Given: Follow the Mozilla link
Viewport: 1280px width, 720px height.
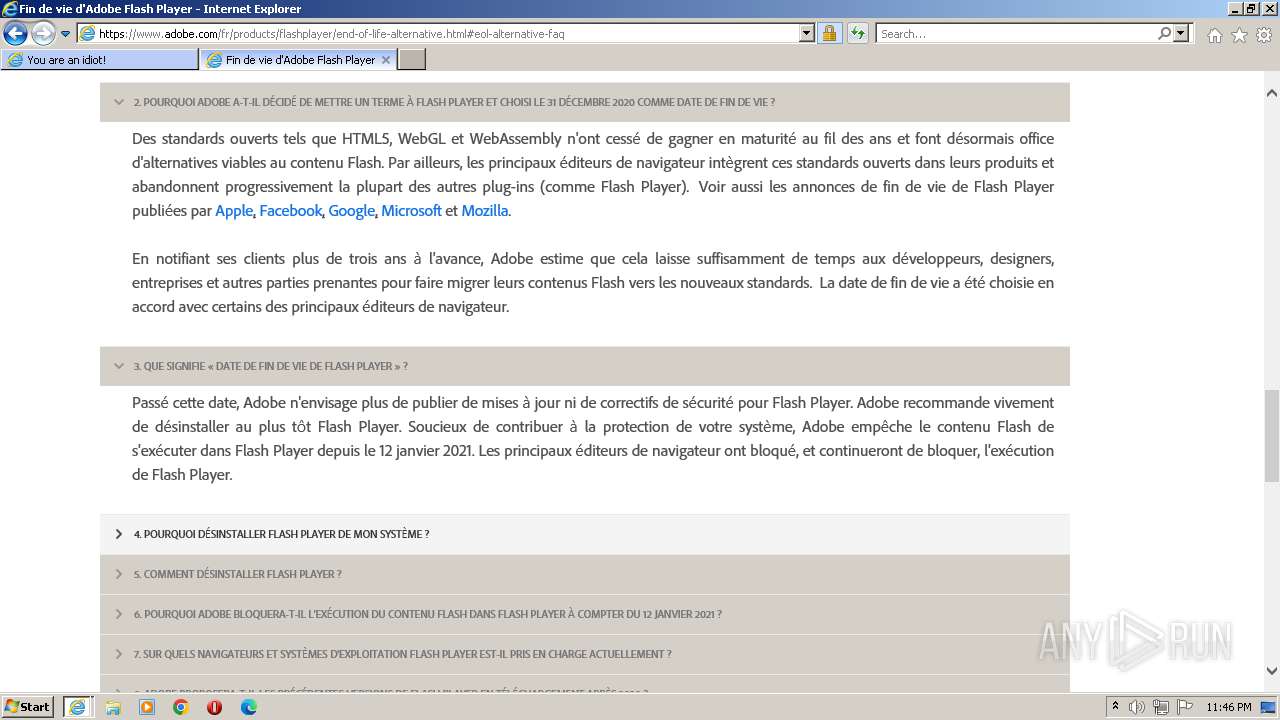Looking at the screenshot, I should 485,211.
